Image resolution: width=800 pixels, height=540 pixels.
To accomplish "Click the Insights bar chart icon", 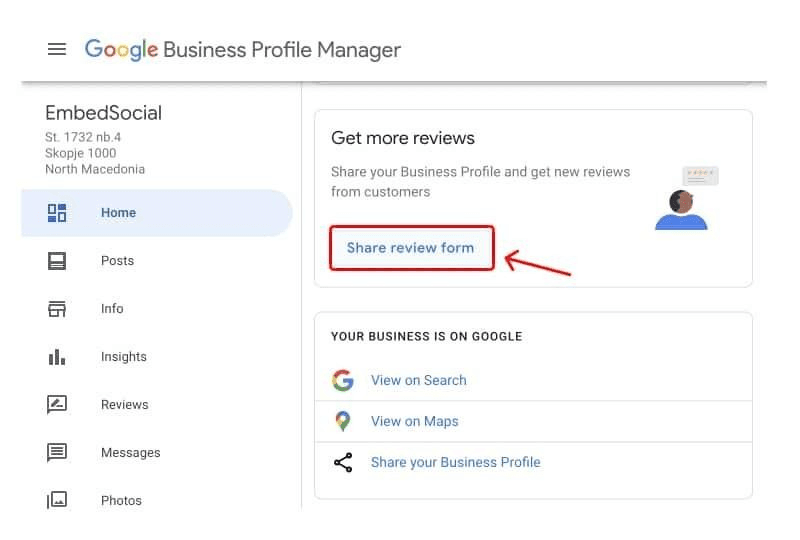I will [57, 357].
